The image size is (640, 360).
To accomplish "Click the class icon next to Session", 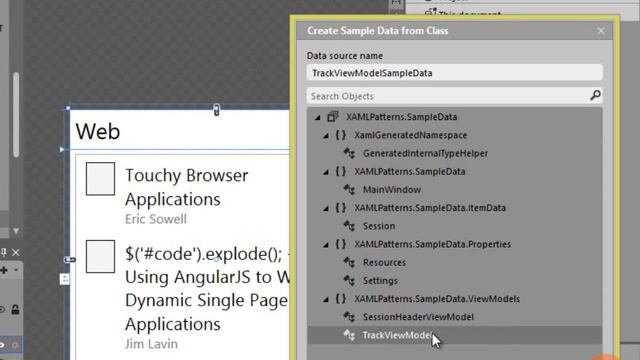I will click(x=349, y=226).
